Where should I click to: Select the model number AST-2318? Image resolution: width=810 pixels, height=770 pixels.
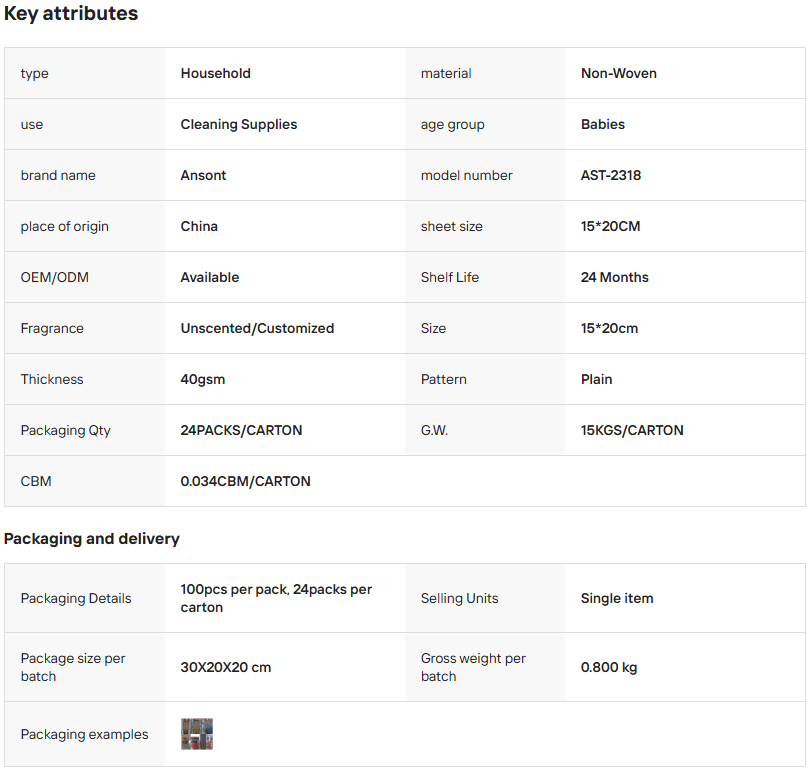tap(610, 175)
